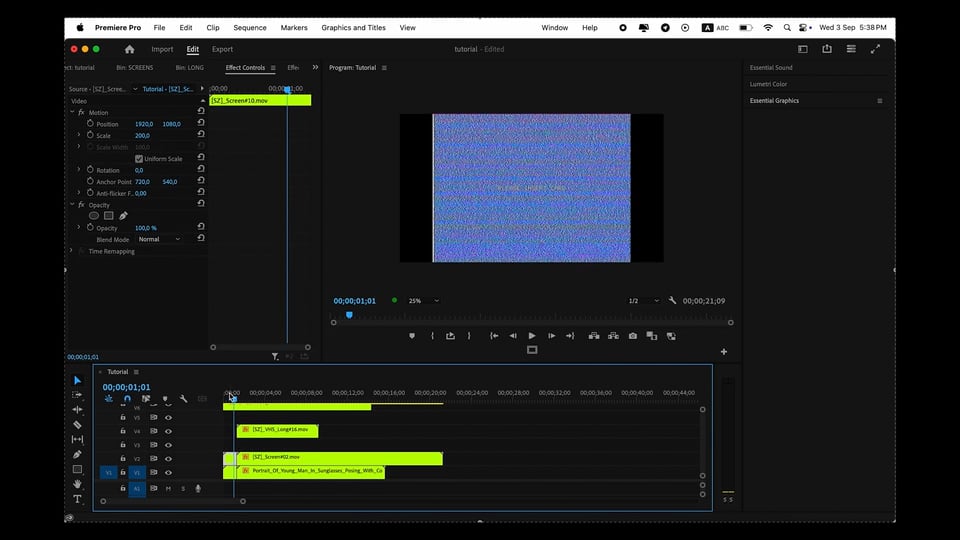Open the 25% zoom level dropdown
The height and width of the screenshot is (540, 960).
422,301
